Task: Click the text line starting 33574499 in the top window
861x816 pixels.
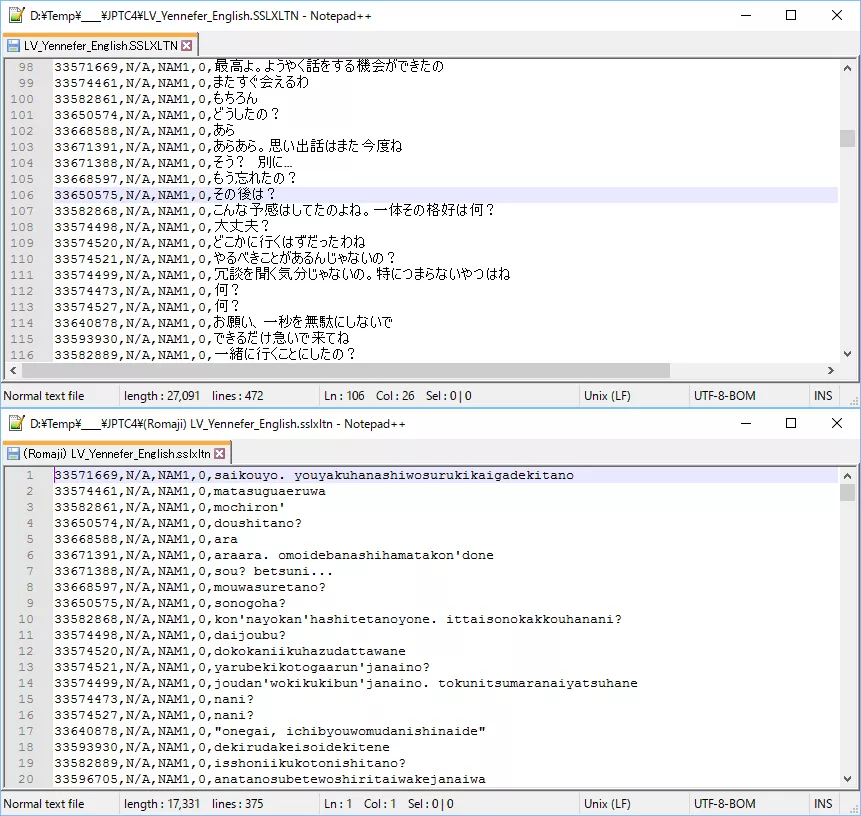Action: [282, 275]
